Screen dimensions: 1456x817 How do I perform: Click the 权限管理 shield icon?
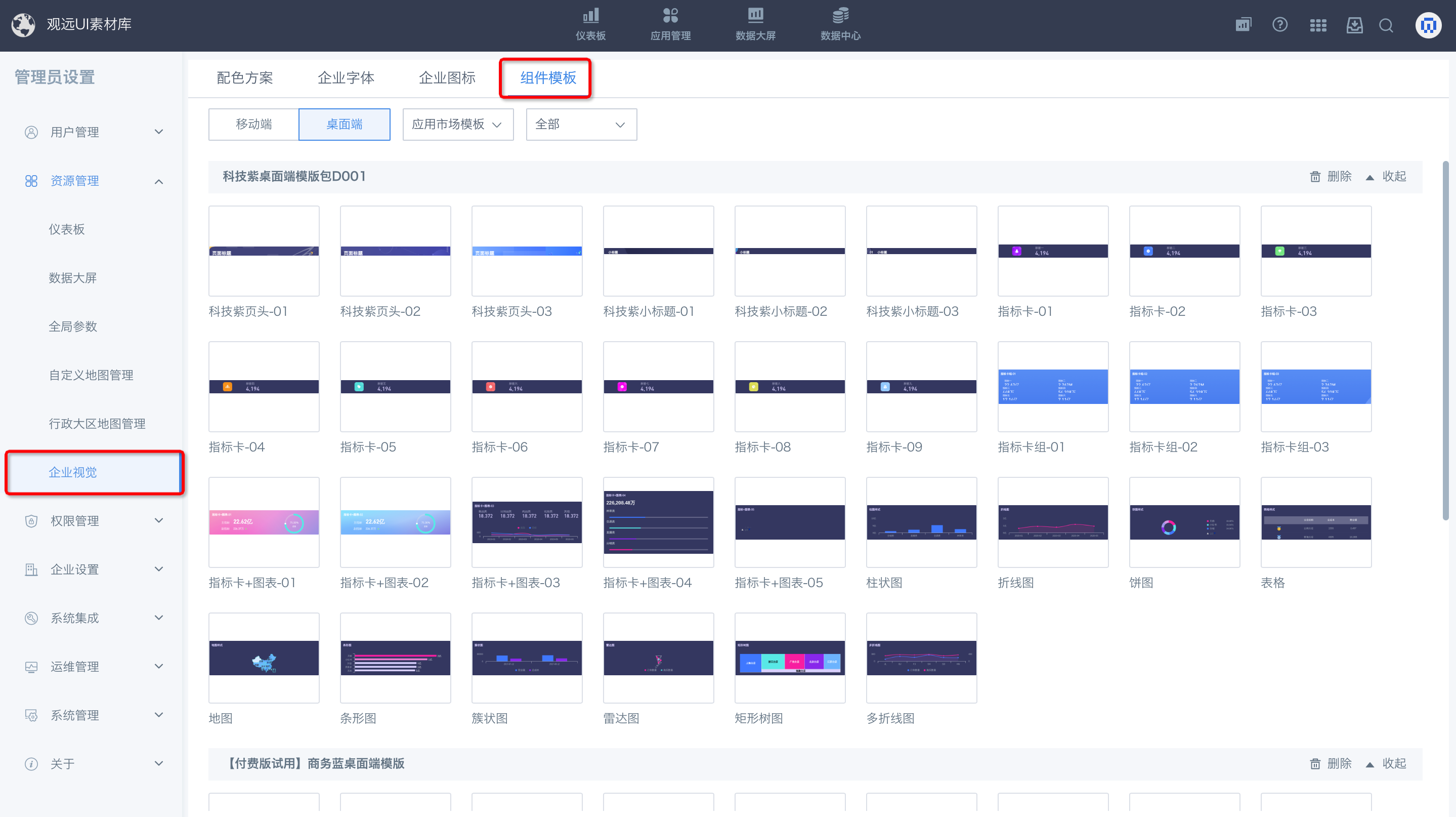point(31,521)
